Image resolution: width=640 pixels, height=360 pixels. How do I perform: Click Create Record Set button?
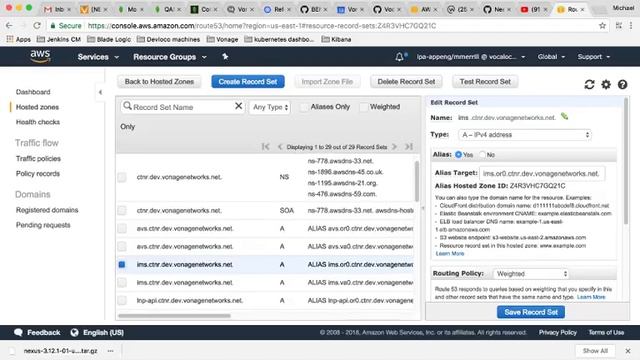point(248,82)
